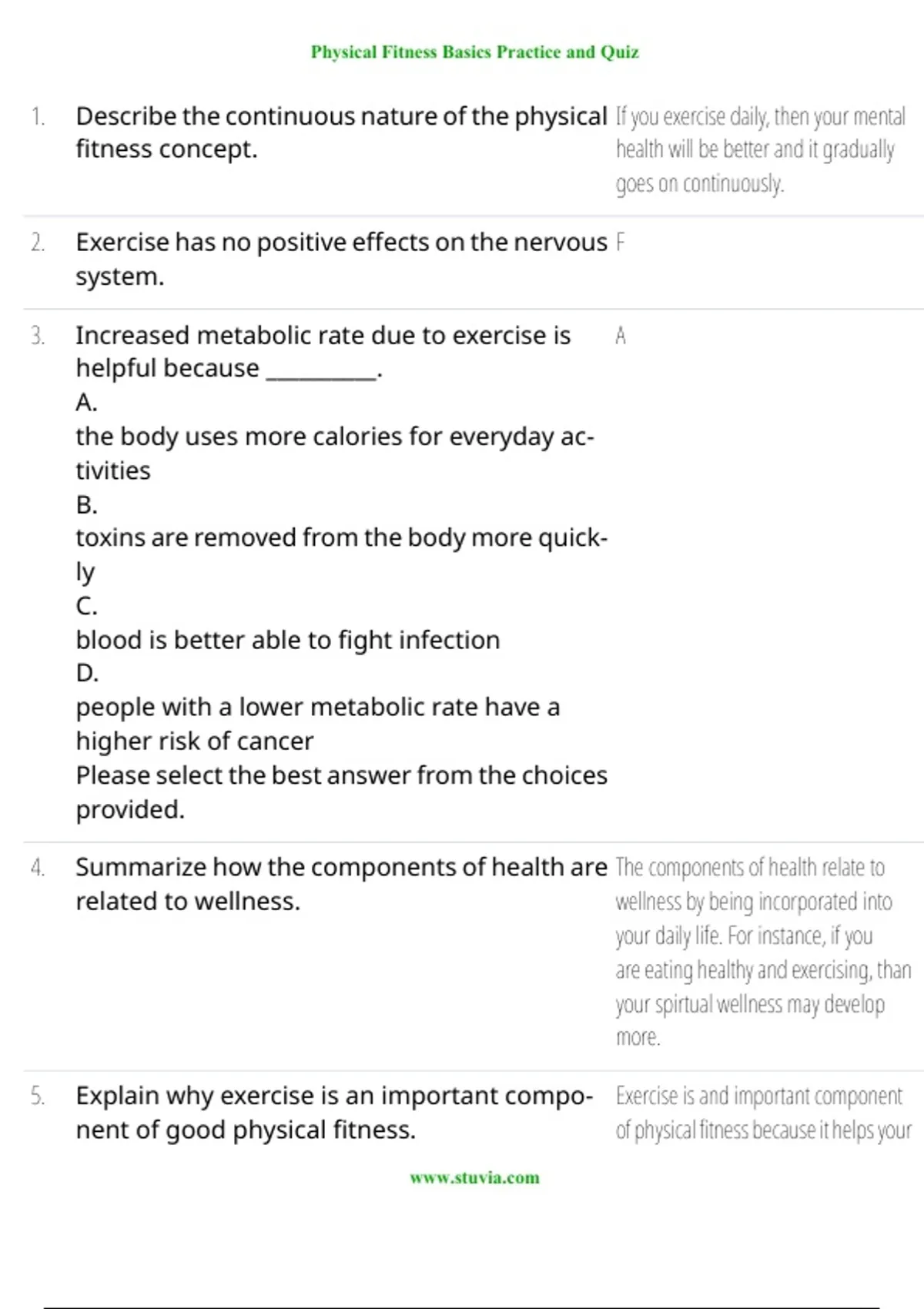Select the 'Describe the continuous nature' question text
Viewport: 924px width, 1309px height.
(x=340, y=132)
